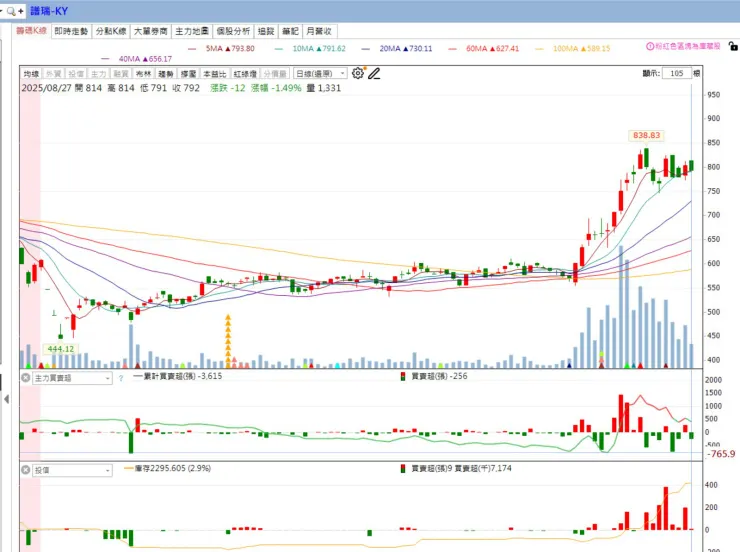Close the 主力買賣超 indicator panel

[x=26, y=378]
